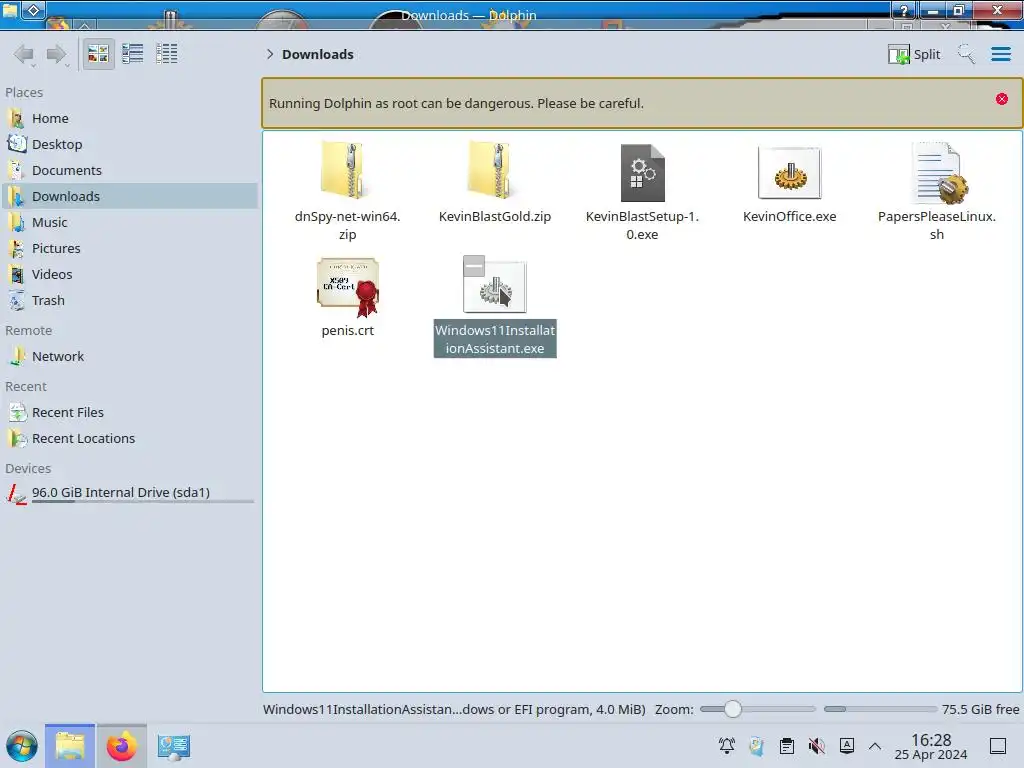This screenshot has height=768, width=1024.
Task: Click the PapersPleaseLinux.sh file name label
Action: pos(936,225)
